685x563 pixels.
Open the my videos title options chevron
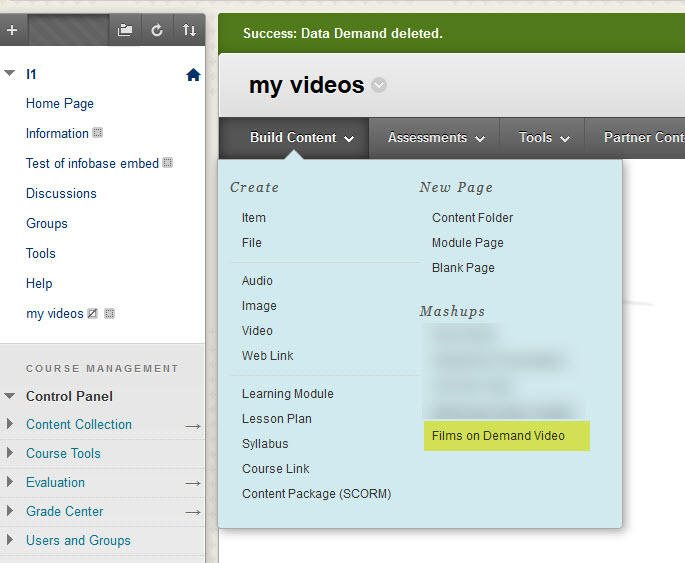point(379,85)
